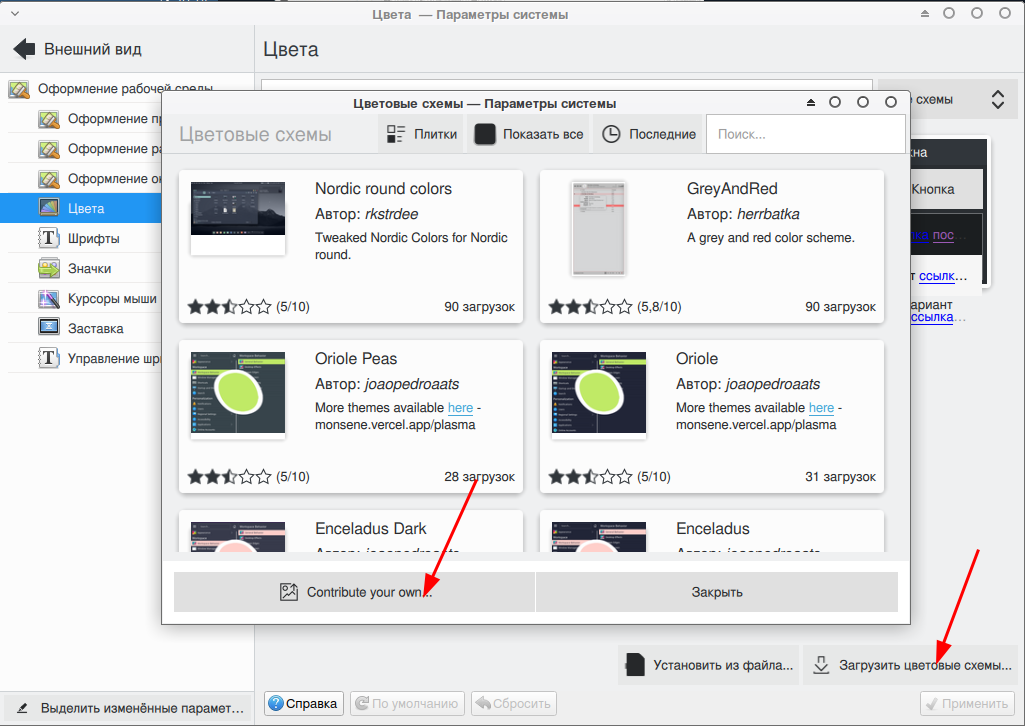Click the Курсоры мыши sidebar icon
Screen dimensions: 1025x726
tap(49, 299)
